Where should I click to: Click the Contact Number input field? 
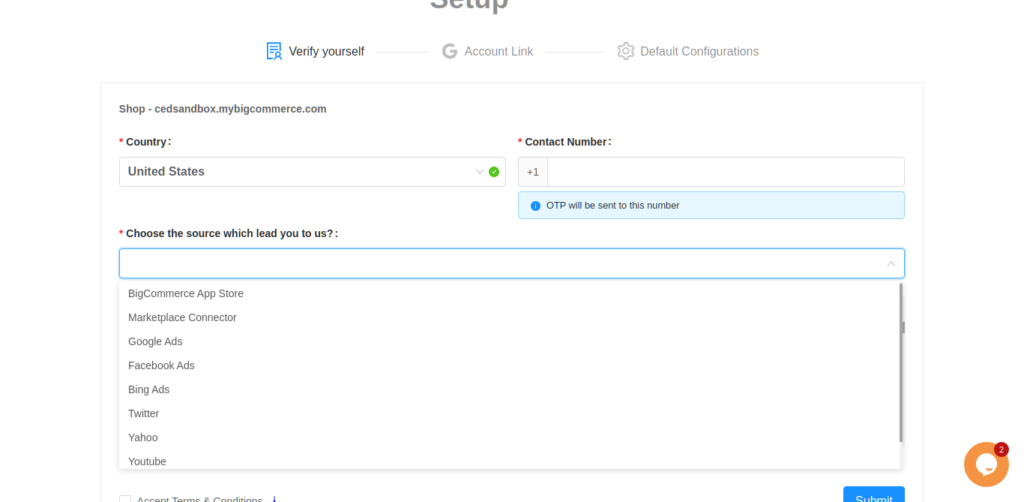click(726, 172)
